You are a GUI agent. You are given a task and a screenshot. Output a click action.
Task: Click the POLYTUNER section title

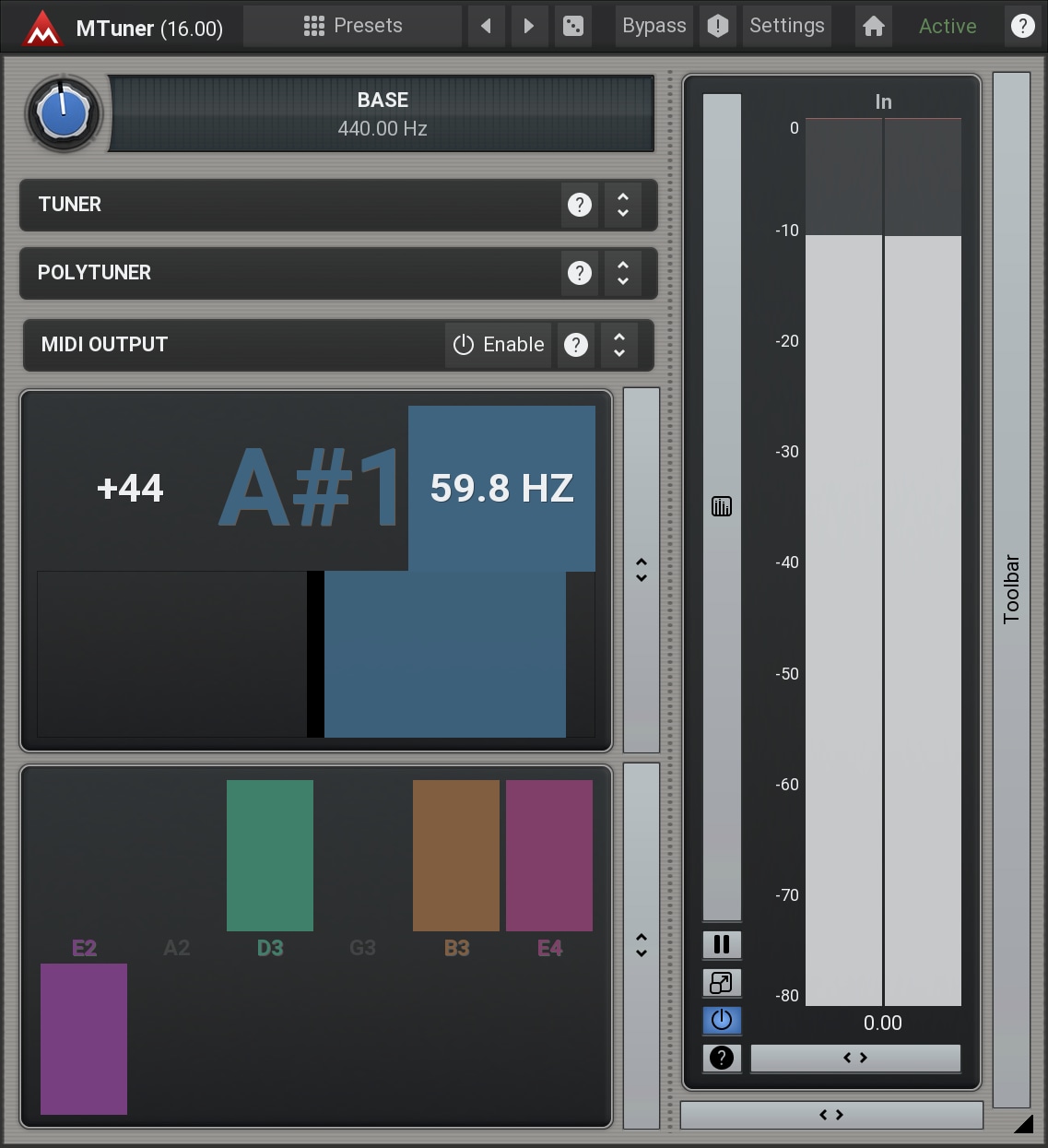94,273
